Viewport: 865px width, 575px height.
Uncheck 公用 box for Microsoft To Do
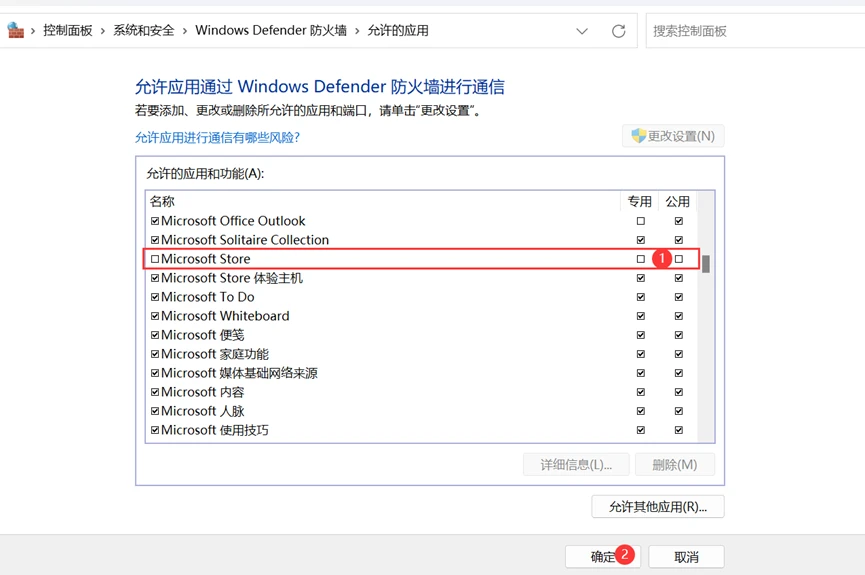679,297
